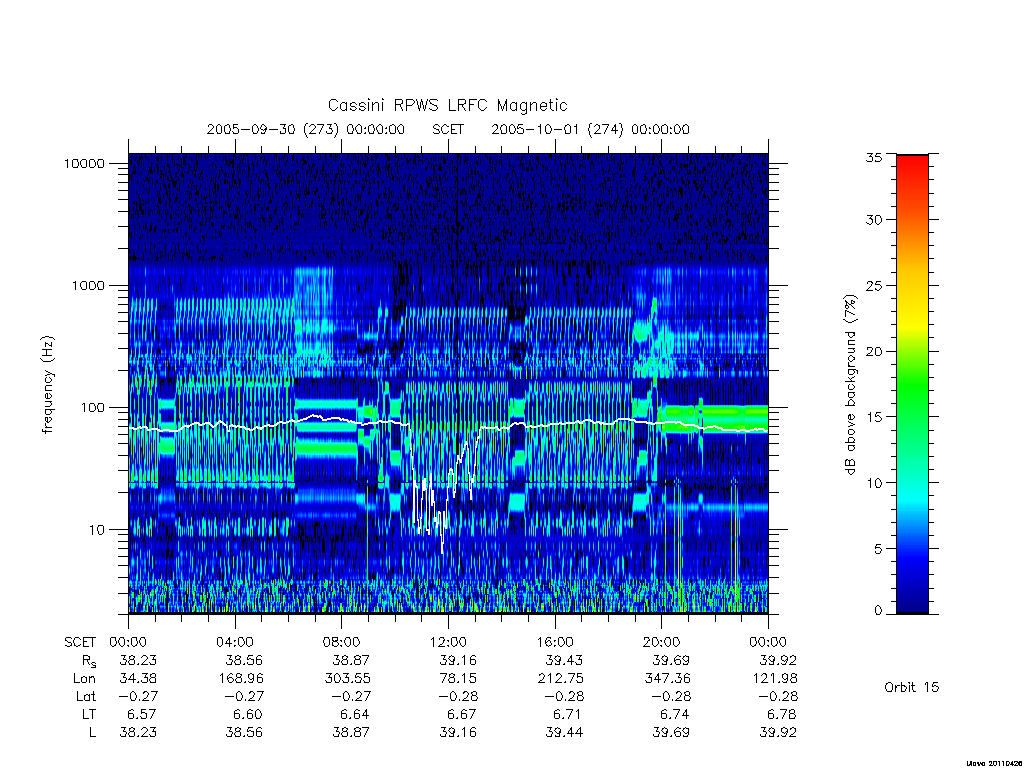Click "38.23" in the Rs row
Image resolution: width=1024 pixels, height=768 pixels.
[x=138, y=661]
